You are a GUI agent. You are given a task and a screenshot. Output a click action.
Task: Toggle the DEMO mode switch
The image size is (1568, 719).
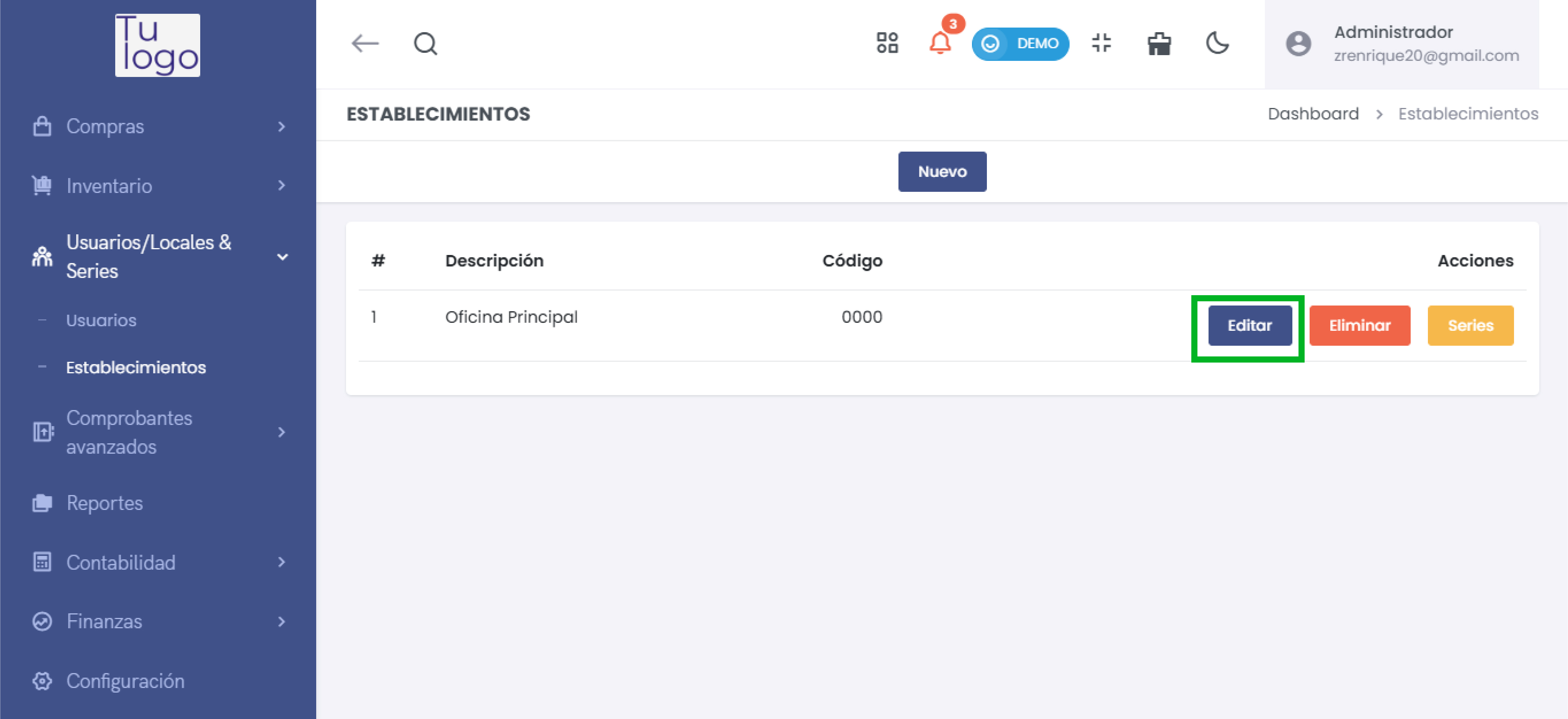(1020, 44)
